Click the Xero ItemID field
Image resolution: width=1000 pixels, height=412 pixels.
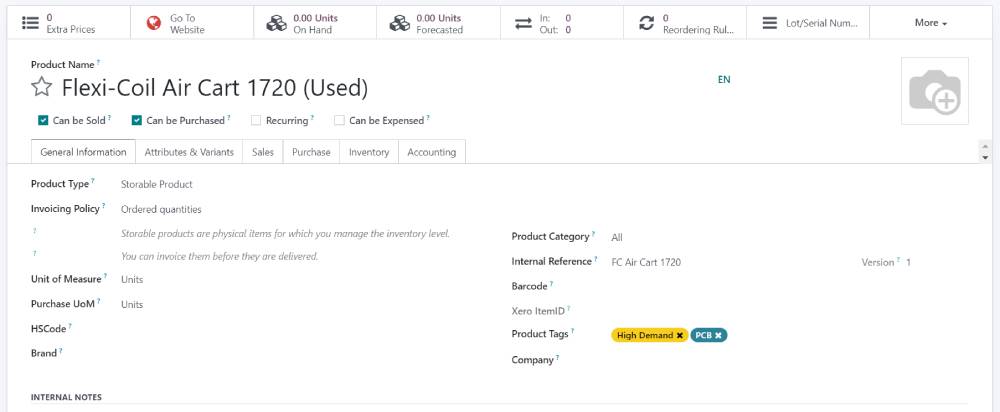[x=789, y=311]
